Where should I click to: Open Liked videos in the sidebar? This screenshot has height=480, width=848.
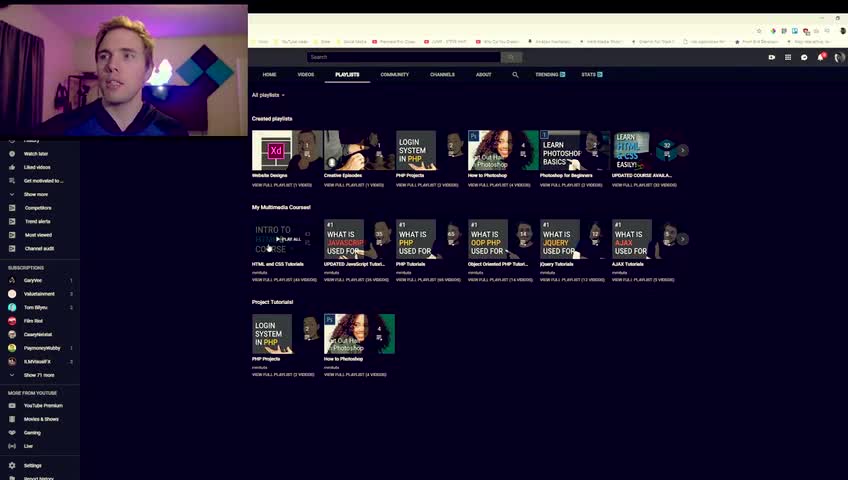point(37,168)
